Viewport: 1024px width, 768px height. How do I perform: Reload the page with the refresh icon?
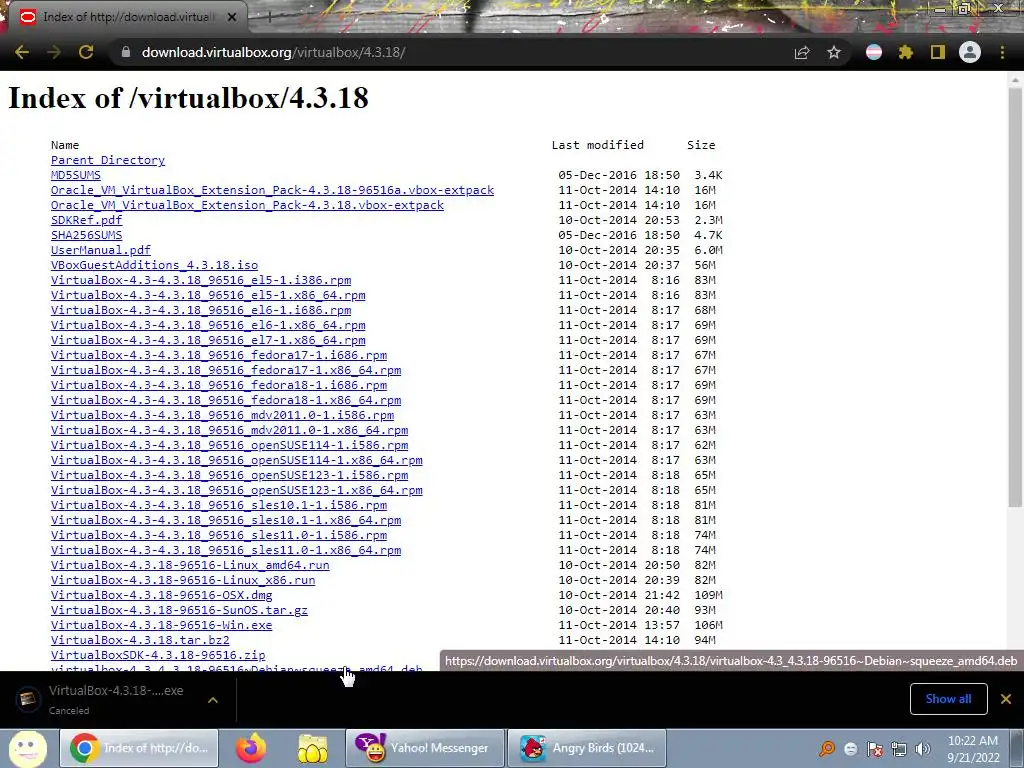coord(86,52)
